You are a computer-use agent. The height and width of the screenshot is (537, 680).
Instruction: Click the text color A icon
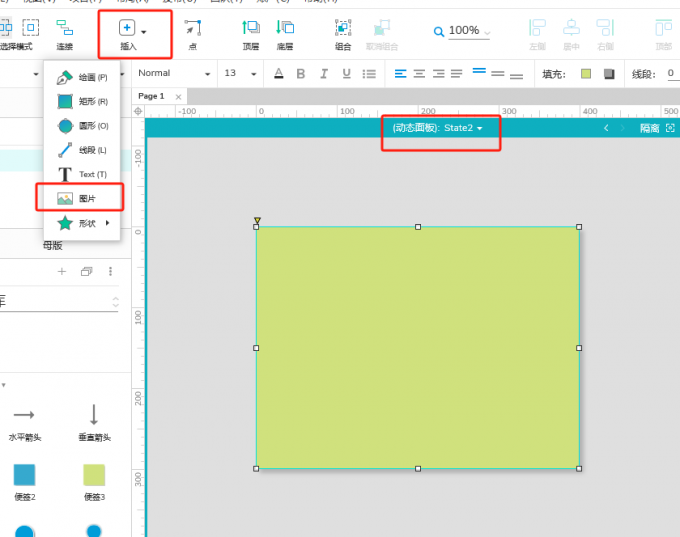pyautogui.click(x=279, y=74)
